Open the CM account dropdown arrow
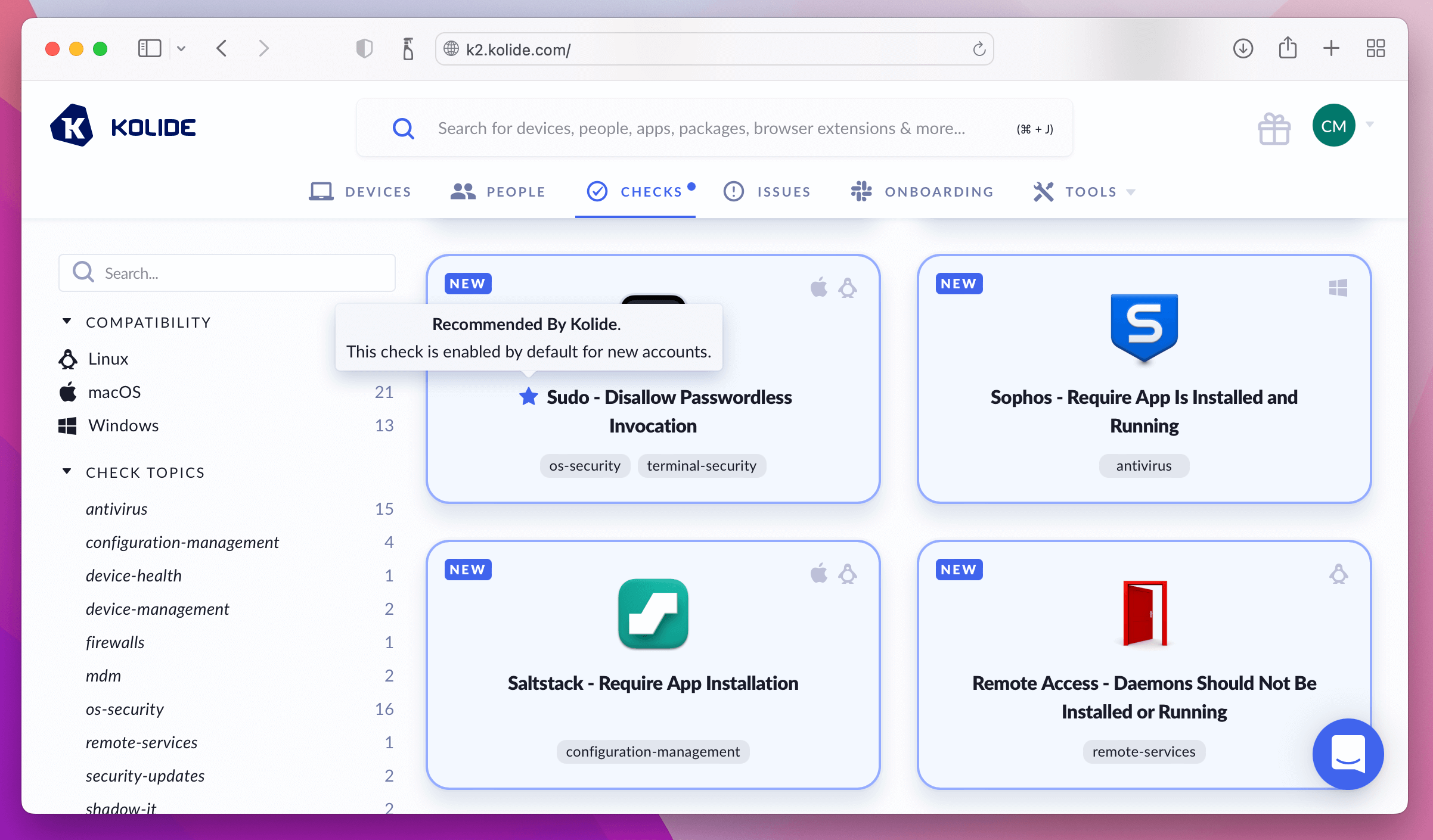The height and width of the screenshot is (840, 1433). [x=1370, y=125]
